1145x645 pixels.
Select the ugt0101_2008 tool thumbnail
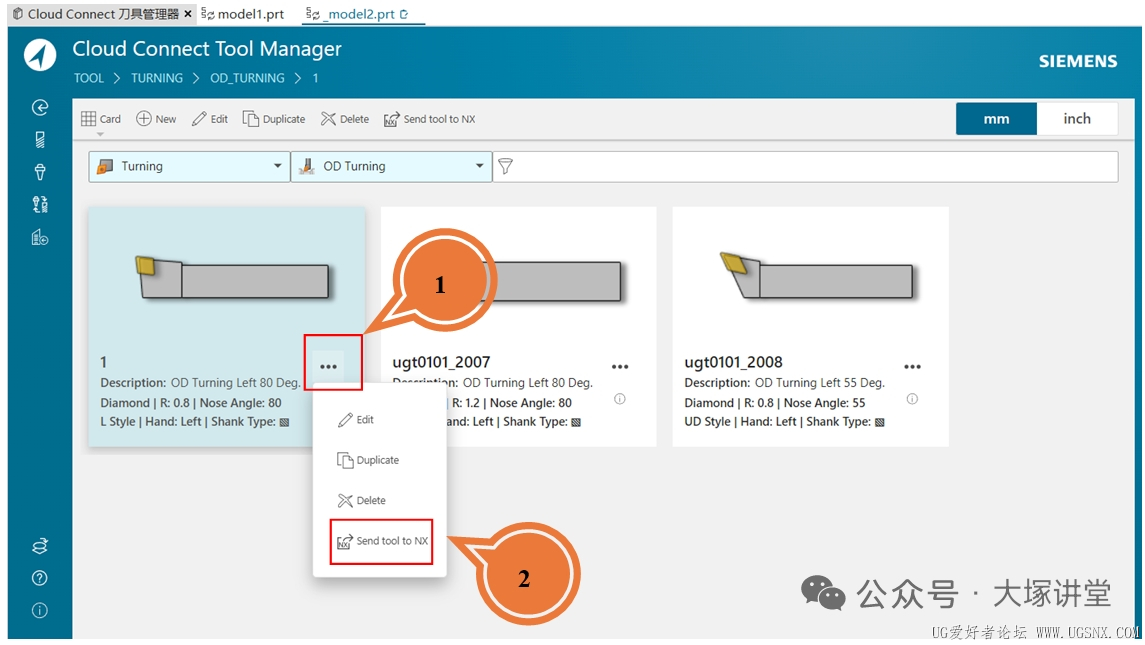coord(818,276)
